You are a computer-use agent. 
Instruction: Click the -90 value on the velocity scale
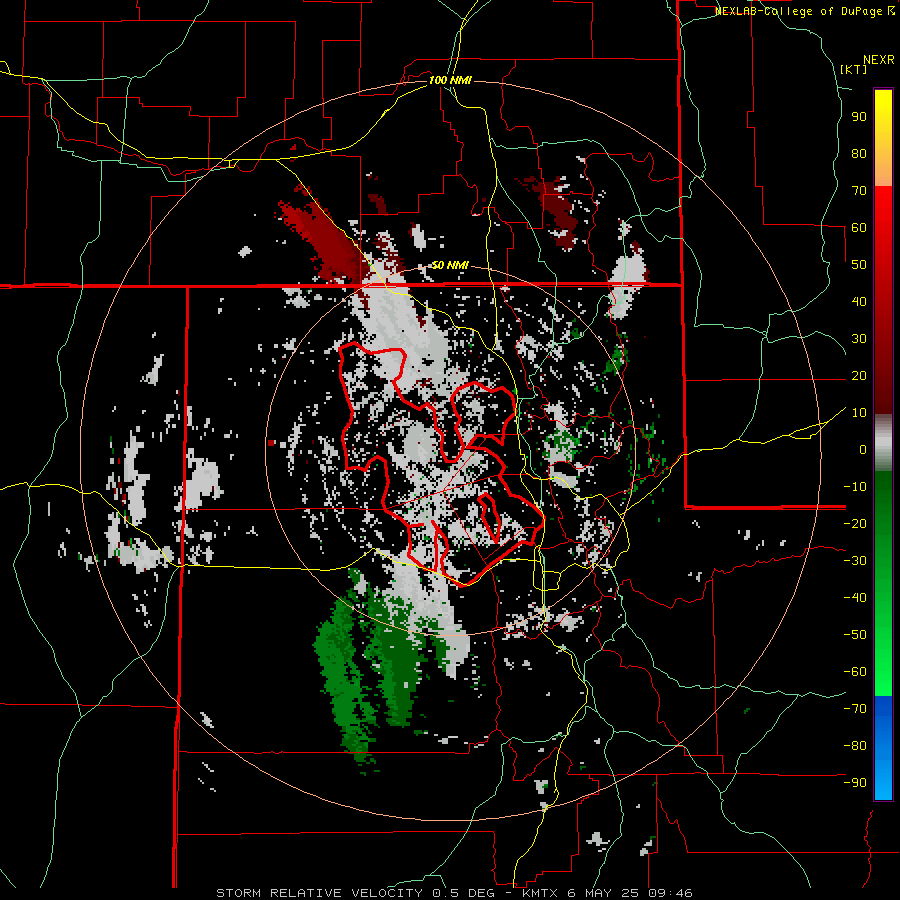point(855,783)
